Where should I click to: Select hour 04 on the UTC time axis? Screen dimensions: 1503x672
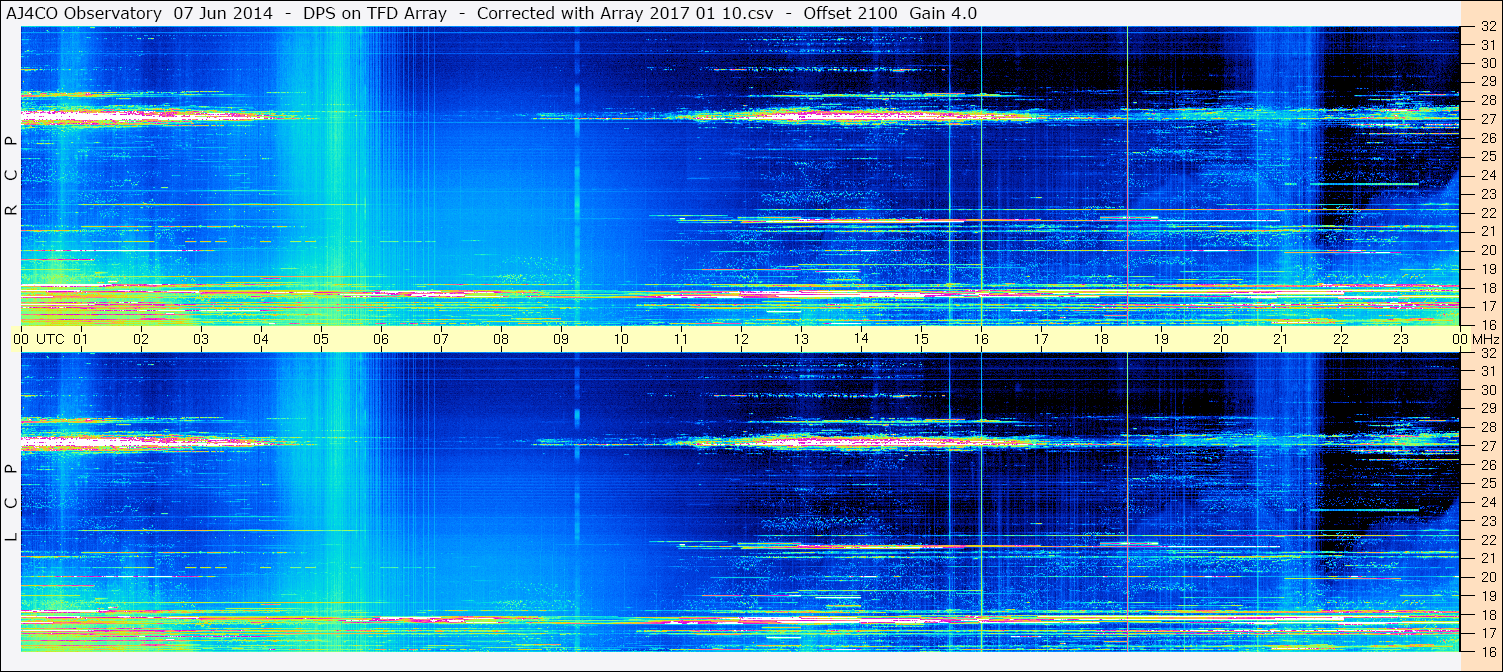[x=261, y=339]
